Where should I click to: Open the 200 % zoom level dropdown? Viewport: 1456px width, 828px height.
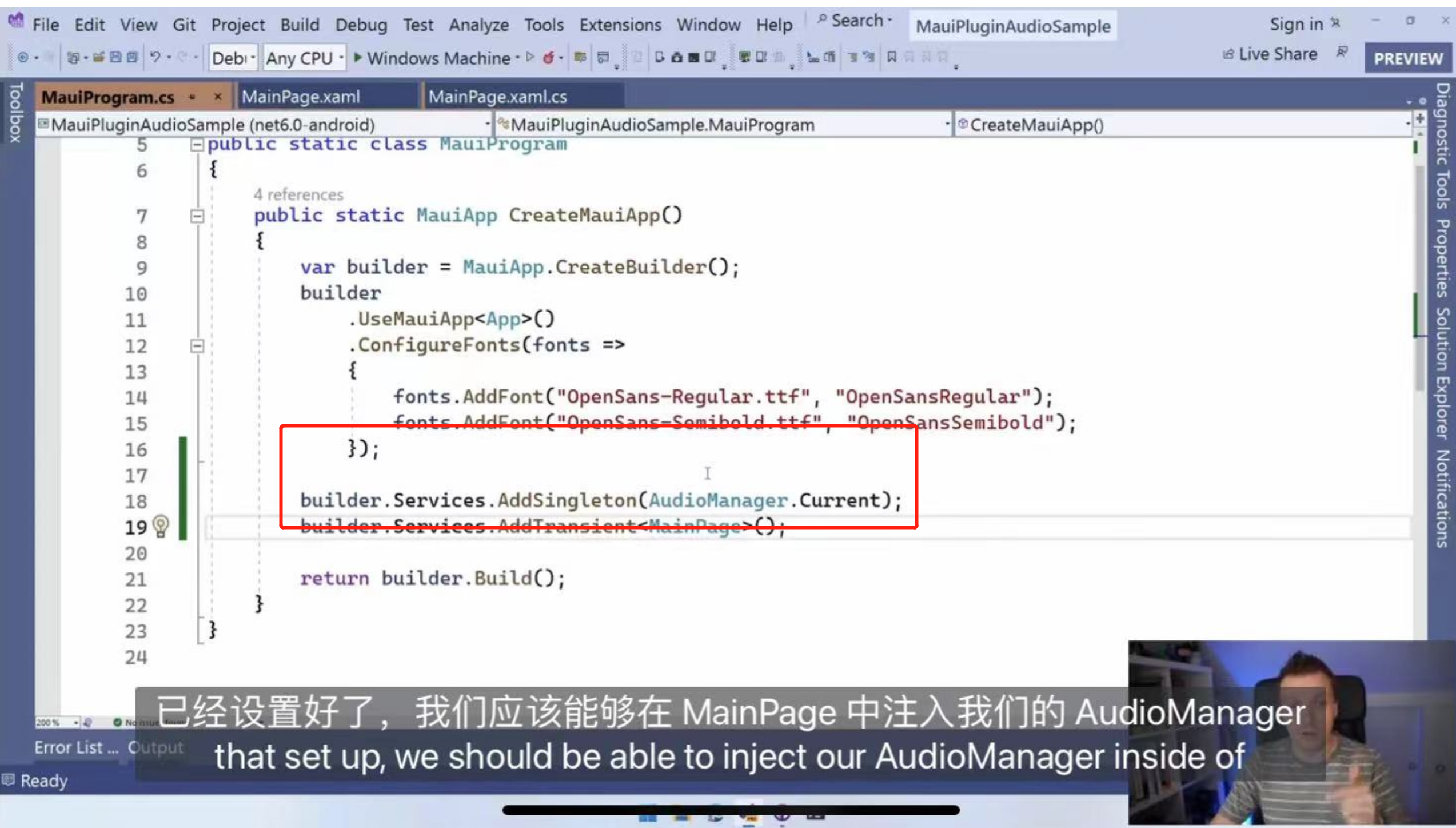(x=57, y=723)
